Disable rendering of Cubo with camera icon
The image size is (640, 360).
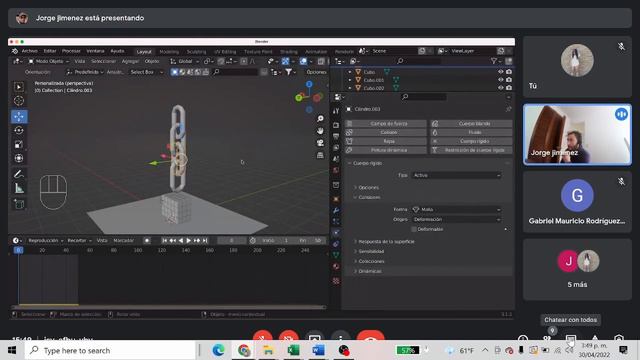click(x=509, y=72)
